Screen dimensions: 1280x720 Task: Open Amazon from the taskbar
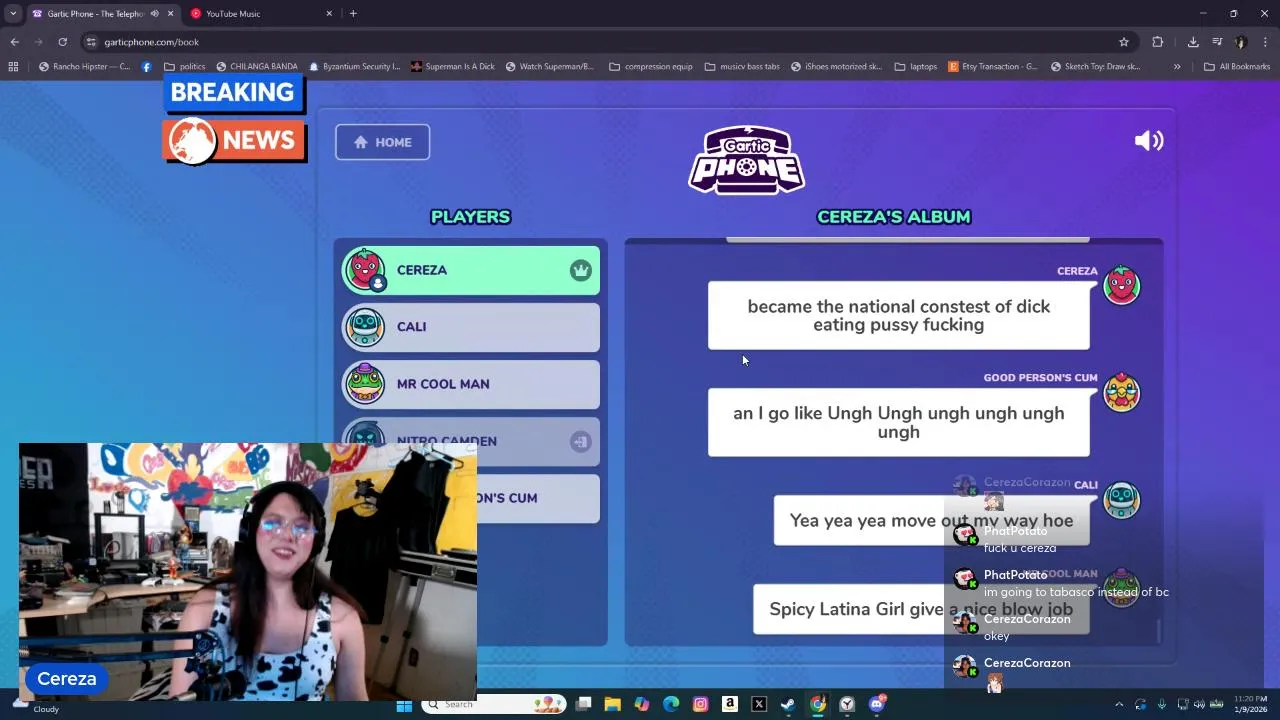(730, 705)
